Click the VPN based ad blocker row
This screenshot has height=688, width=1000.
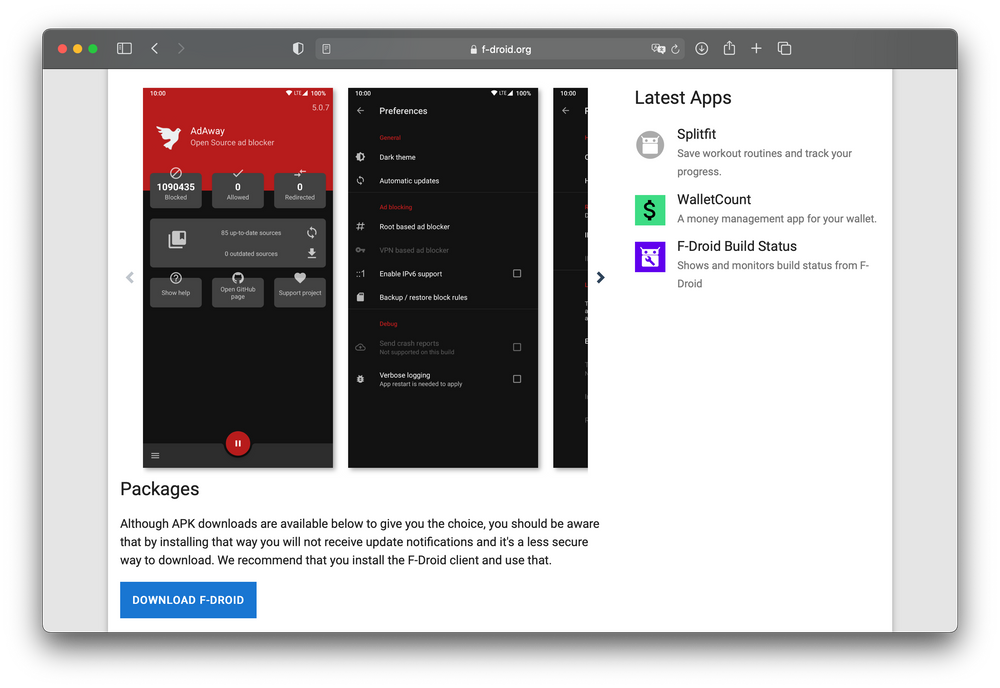pos(443,250)
